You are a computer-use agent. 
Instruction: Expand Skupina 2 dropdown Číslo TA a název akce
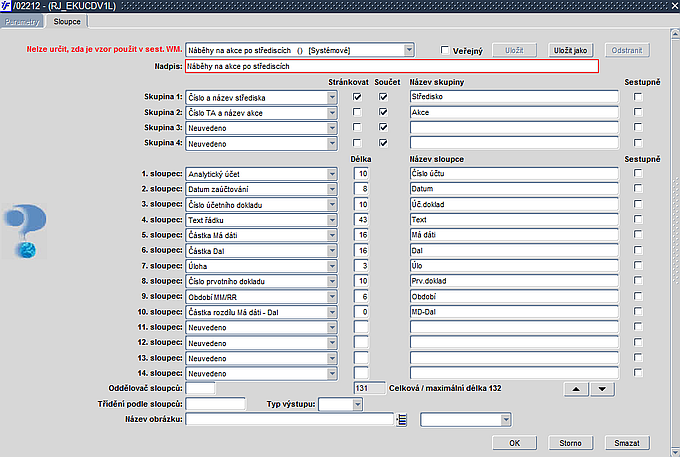pyautogui.click(x=332, y=113)
